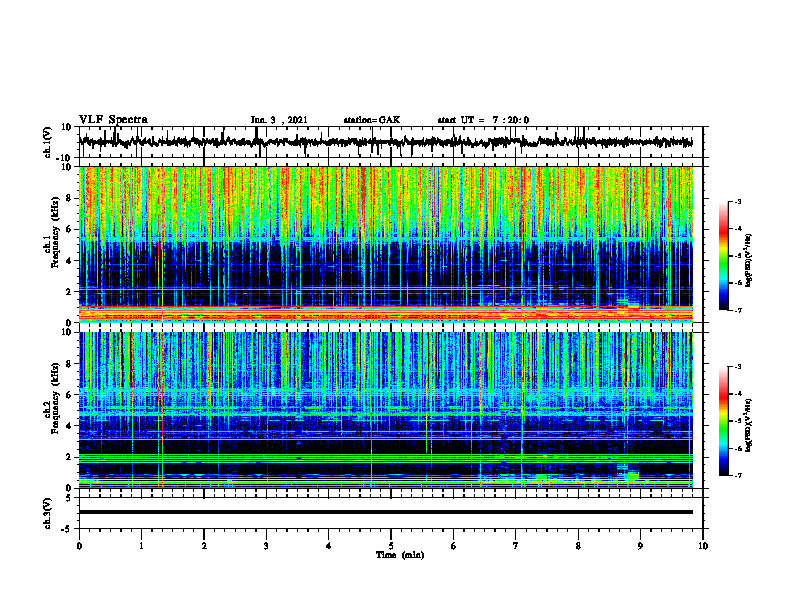Click time axis tick label "4"
The image size is (792, 612).
point(329,546)
